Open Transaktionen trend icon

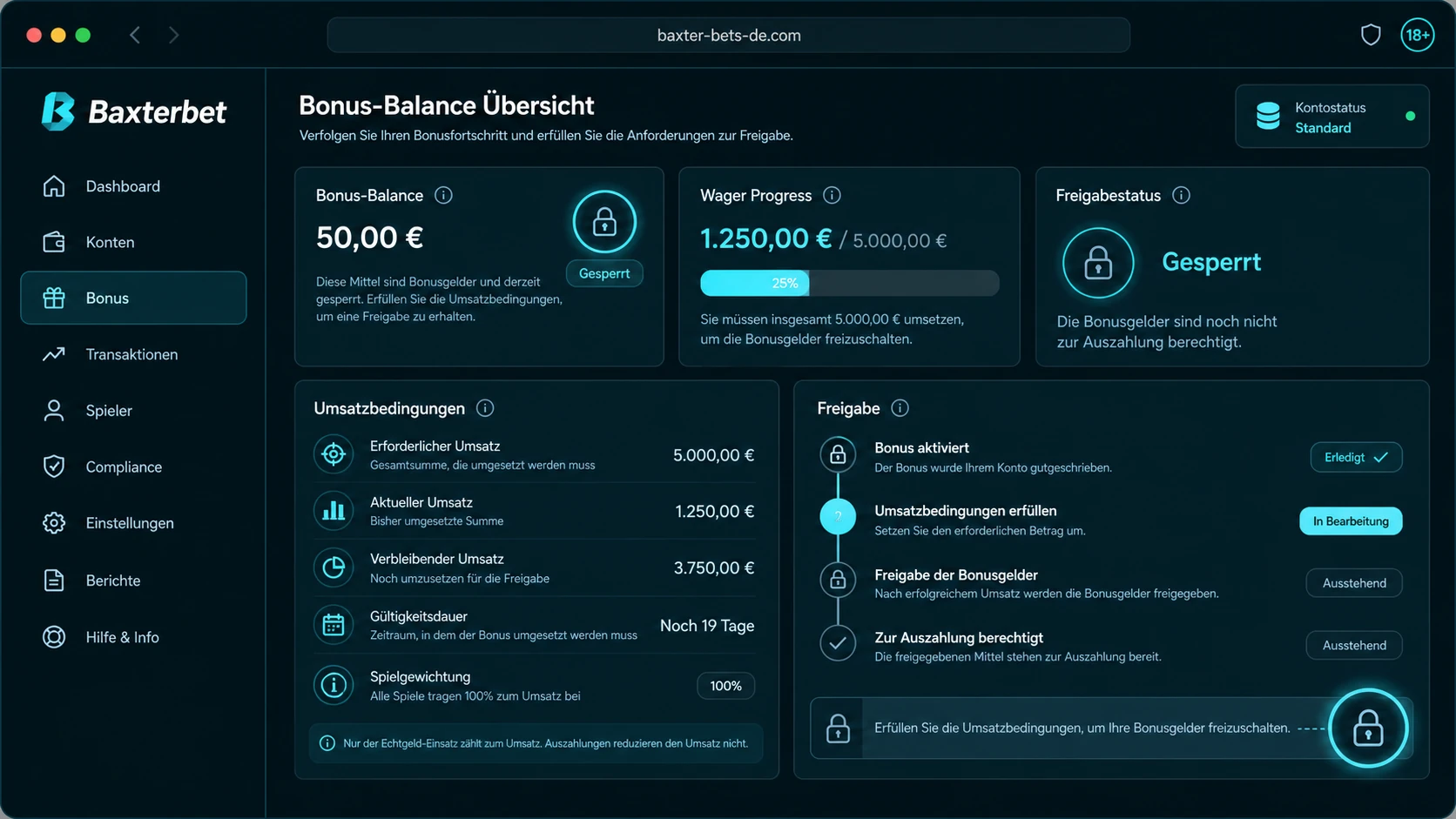point(54,354)
